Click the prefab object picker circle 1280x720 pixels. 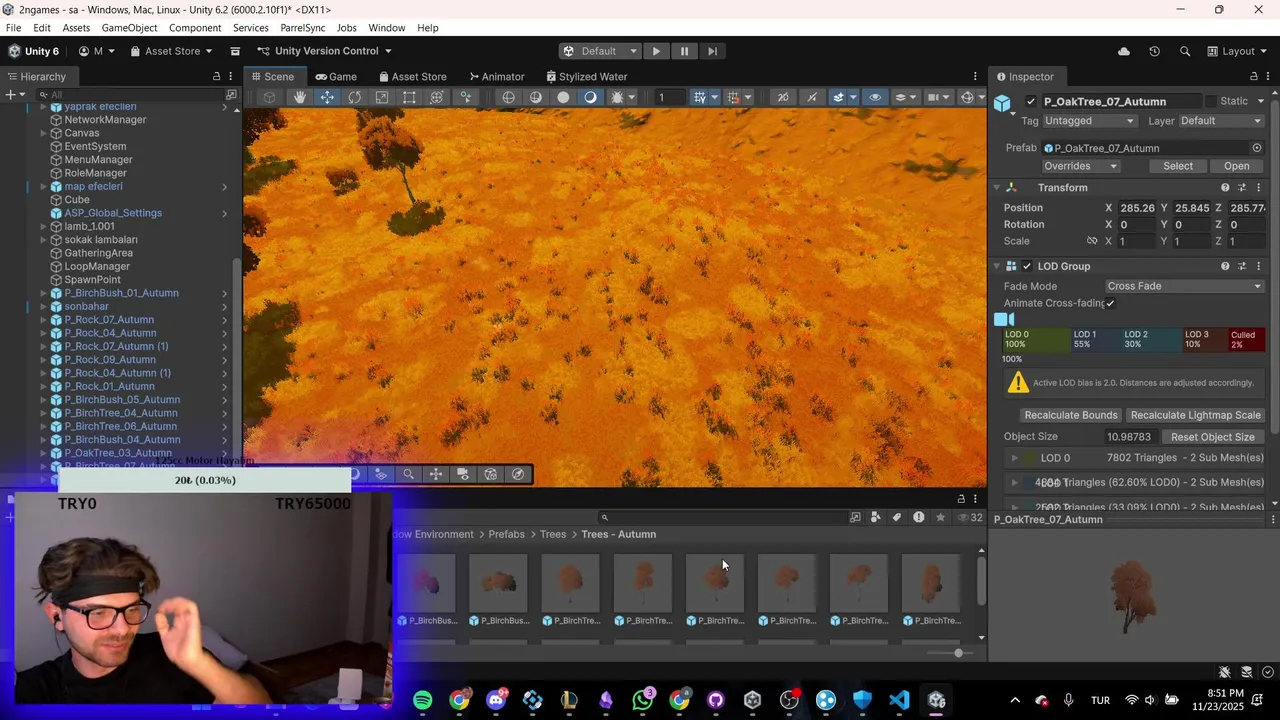coord(1257,148)
